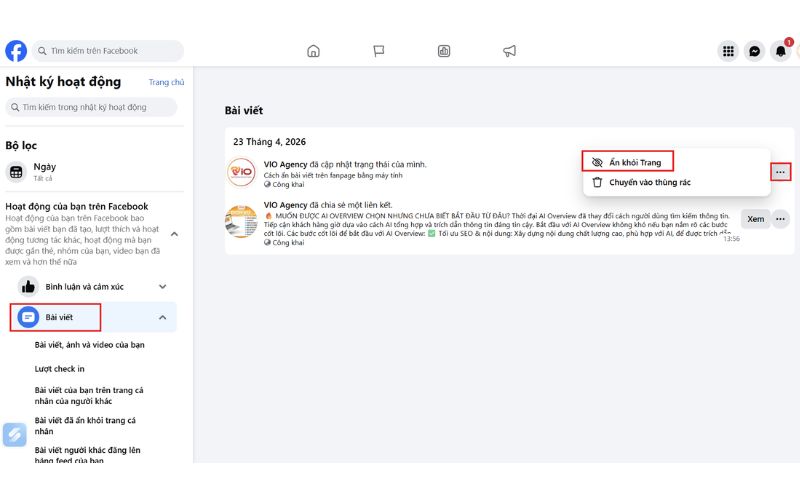Click the crossed-eye hide icon in the popup menu
The width and height of the screenshot is (800, 500).
[x=597, y=162]
